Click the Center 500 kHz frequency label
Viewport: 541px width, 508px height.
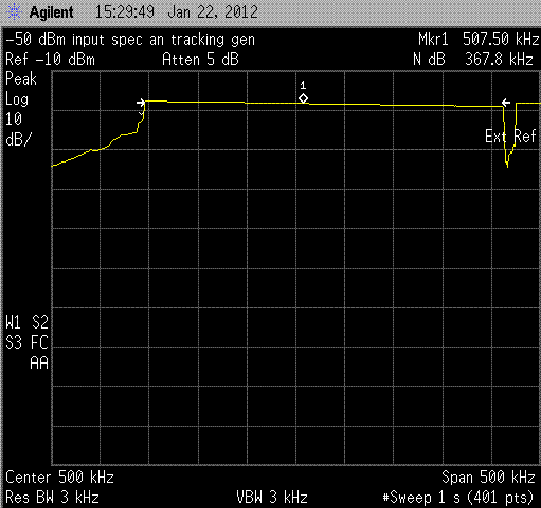[59, 477]
